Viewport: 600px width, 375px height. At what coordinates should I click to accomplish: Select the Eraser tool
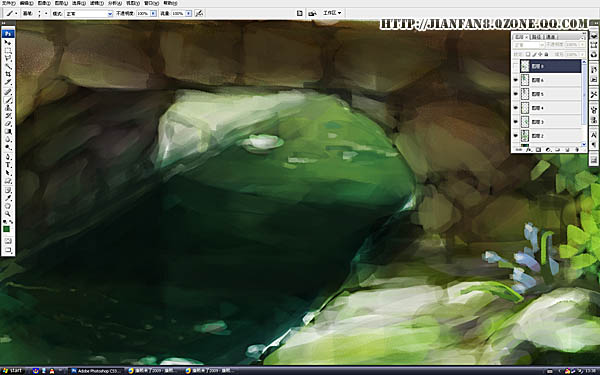[x=8, y=124]
